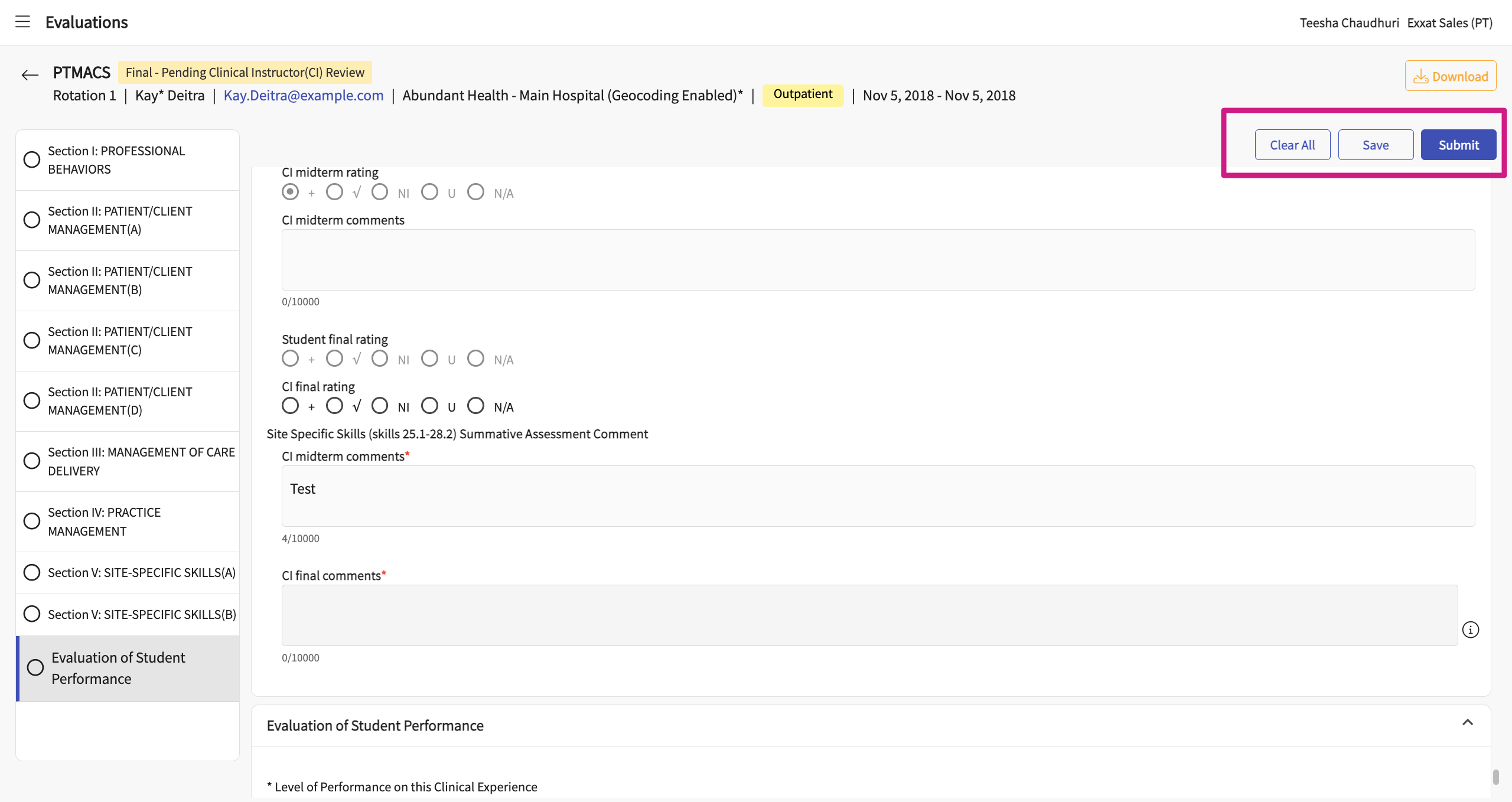Open the Kay.Deitra@example.com email link
The image size is (1512, 802).
click(304, 96)
